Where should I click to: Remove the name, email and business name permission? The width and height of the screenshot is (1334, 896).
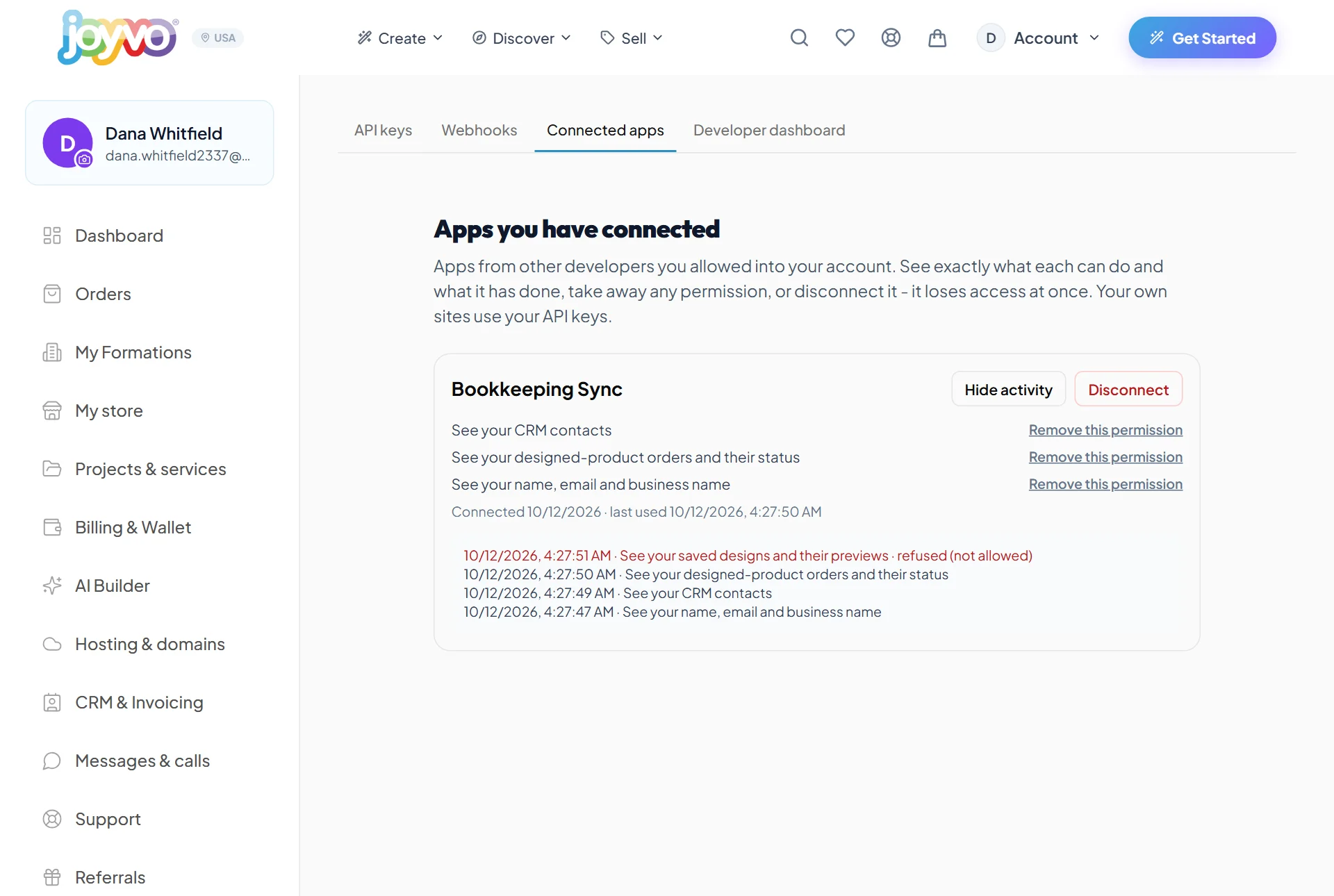pos(1105,484)
